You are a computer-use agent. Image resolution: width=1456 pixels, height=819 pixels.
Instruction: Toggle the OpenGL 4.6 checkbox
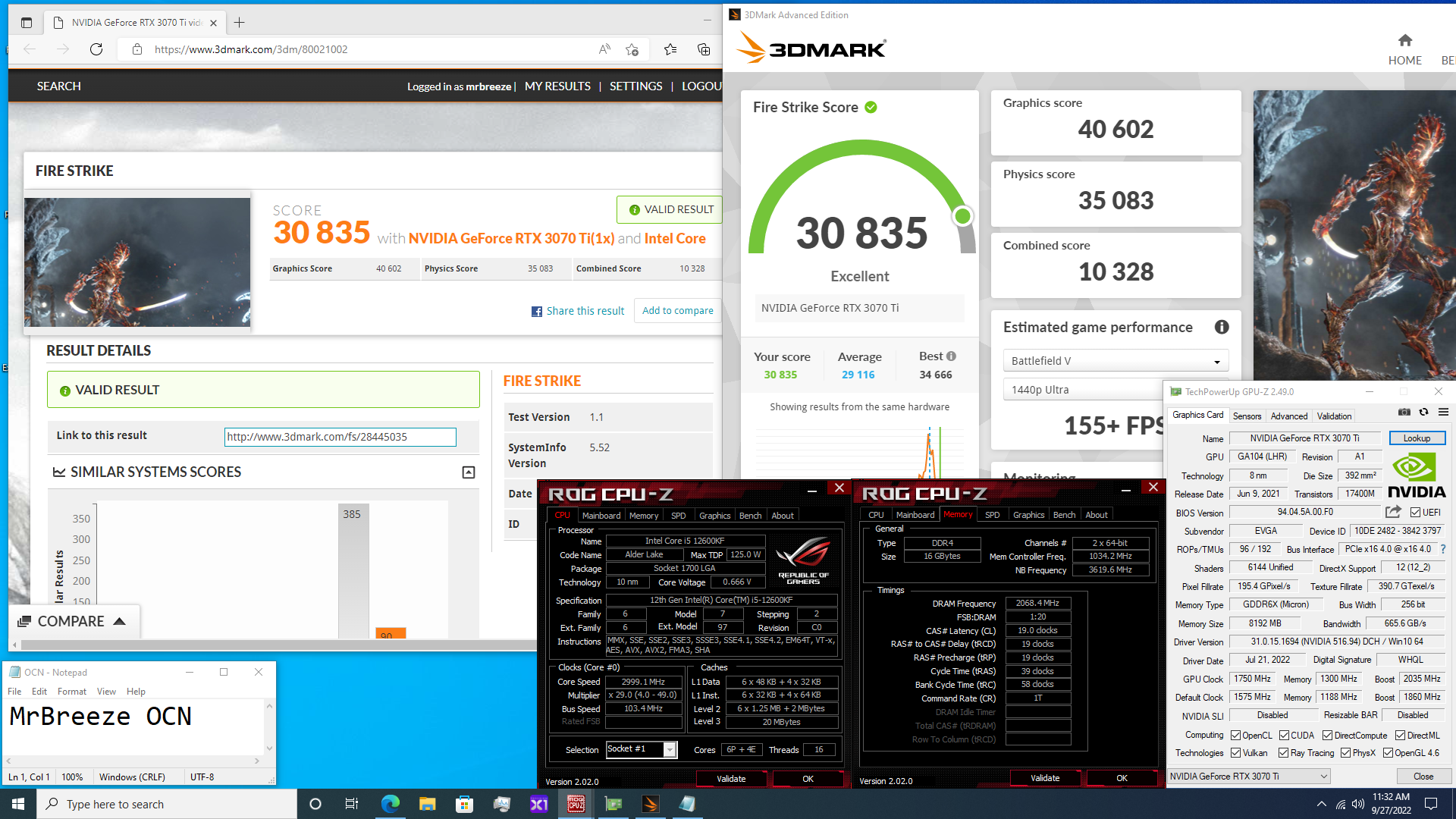pyautogui.click(x=1388, y=753)
